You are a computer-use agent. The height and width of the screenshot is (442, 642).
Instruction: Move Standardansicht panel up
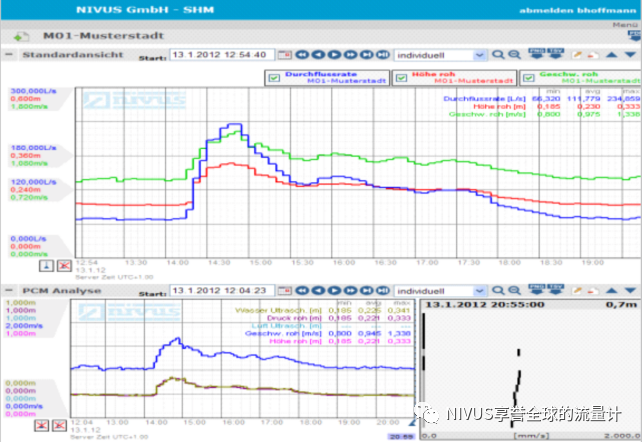point(611,54)
